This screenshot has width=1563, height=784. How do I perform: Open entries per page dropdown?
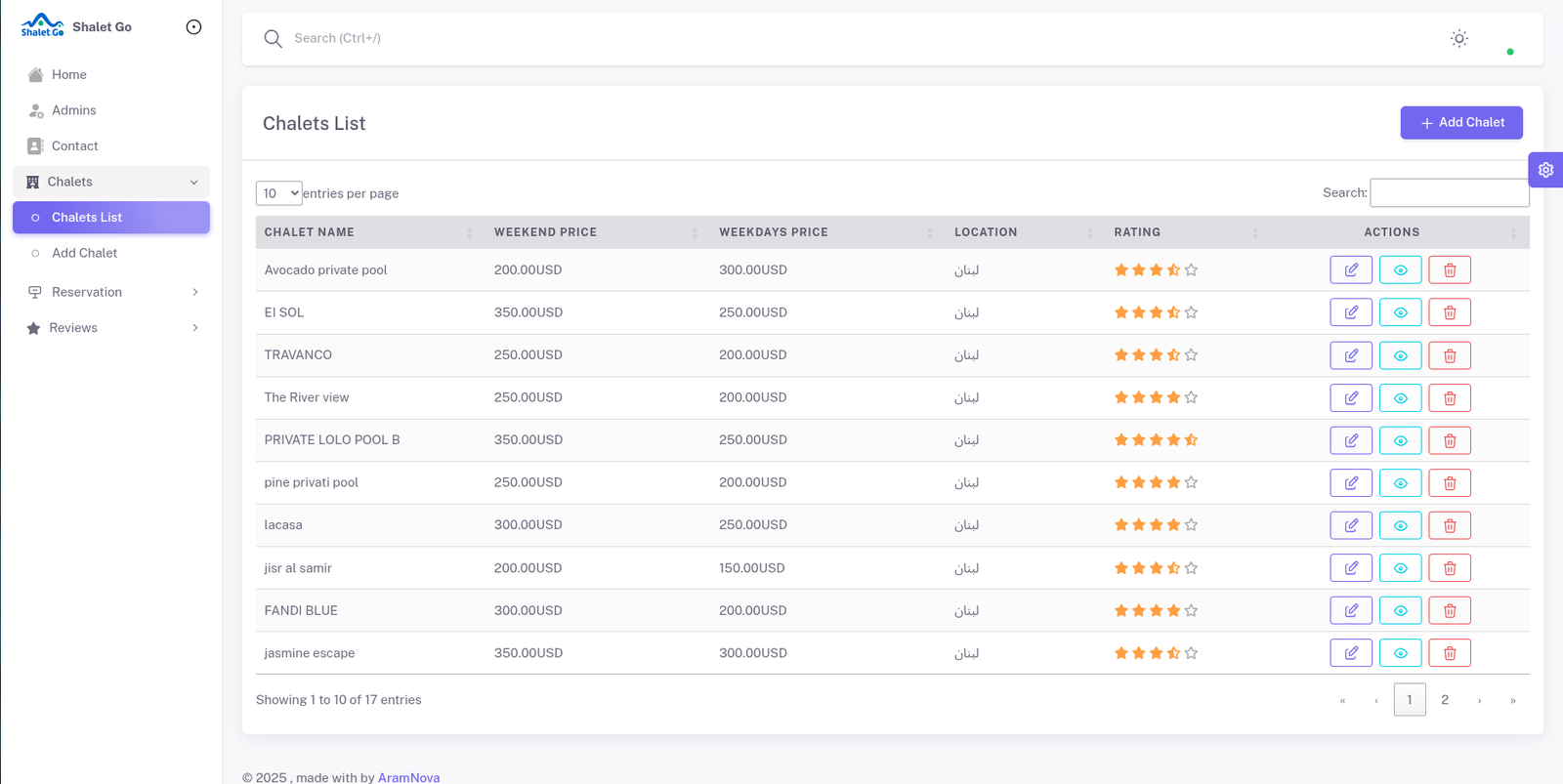tap(278, 193)
